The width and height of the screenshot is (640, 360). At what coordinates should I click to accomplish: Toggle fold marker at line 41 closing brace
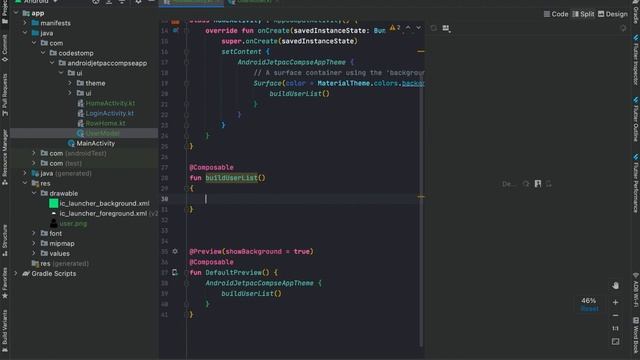click(x=187, y=314)
